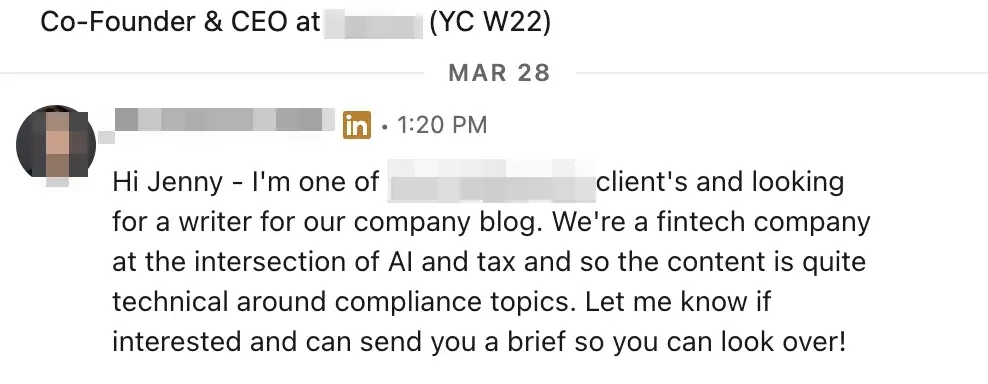Click the 'Let me know if' sentence start
The image size is (988, 384).
(x=678, y=303)
